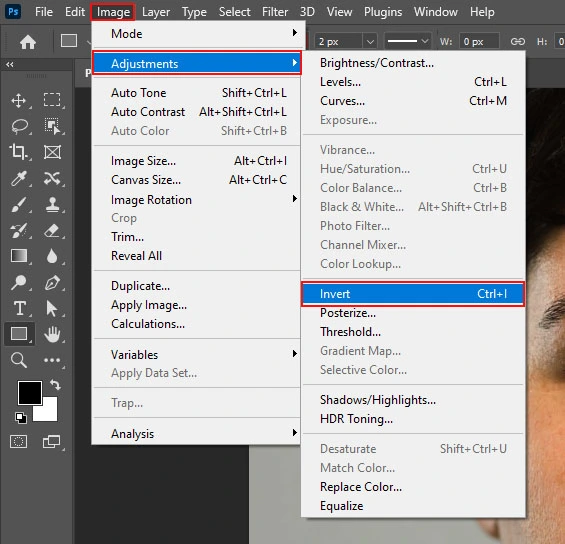Reset default foreground and background colors
Image resolution: width=565 pixels, height=544 pixels.
click(x=21, y=418)
